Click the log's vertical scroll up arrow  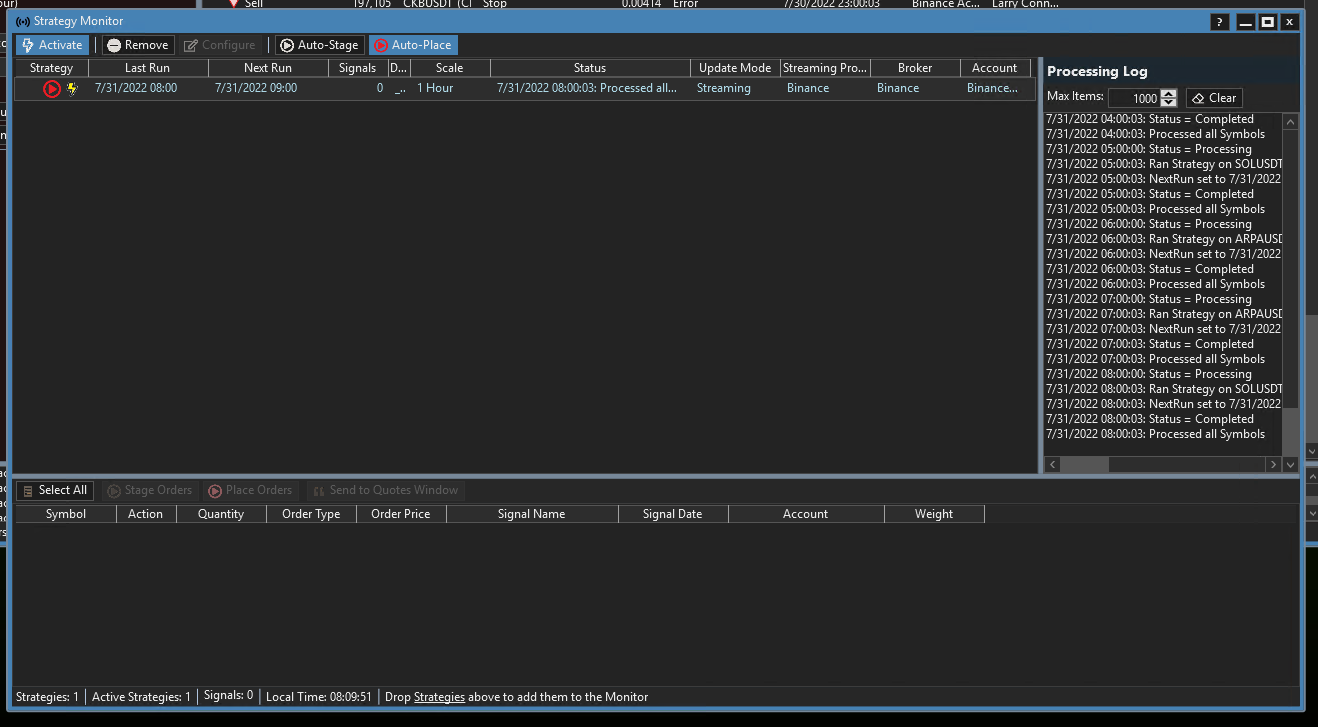coord(1290,122)
